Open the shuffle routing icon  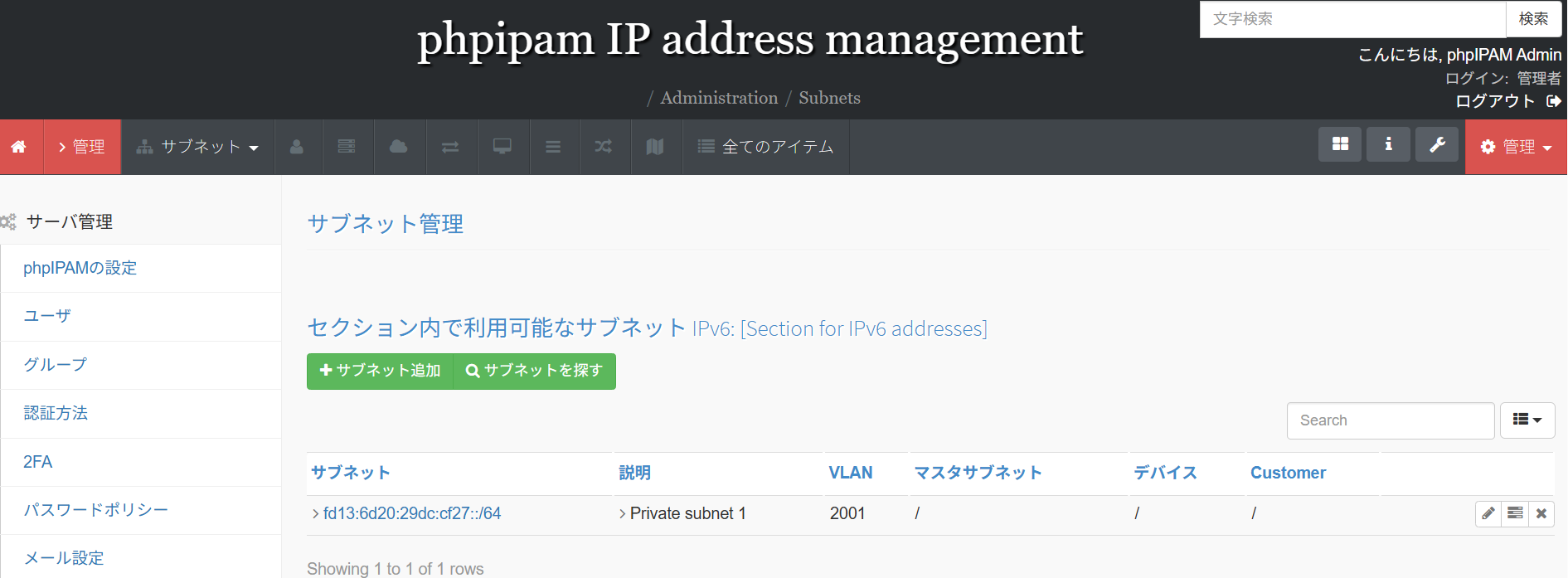[x=604, y=147]
